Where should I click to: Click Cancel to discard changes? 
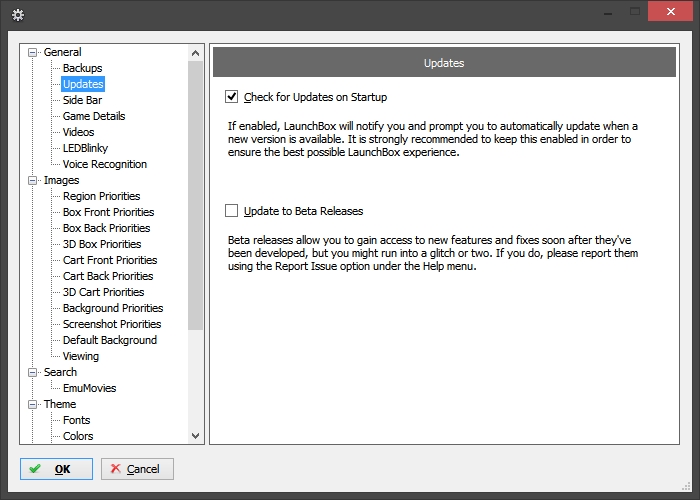click(137, 469)
